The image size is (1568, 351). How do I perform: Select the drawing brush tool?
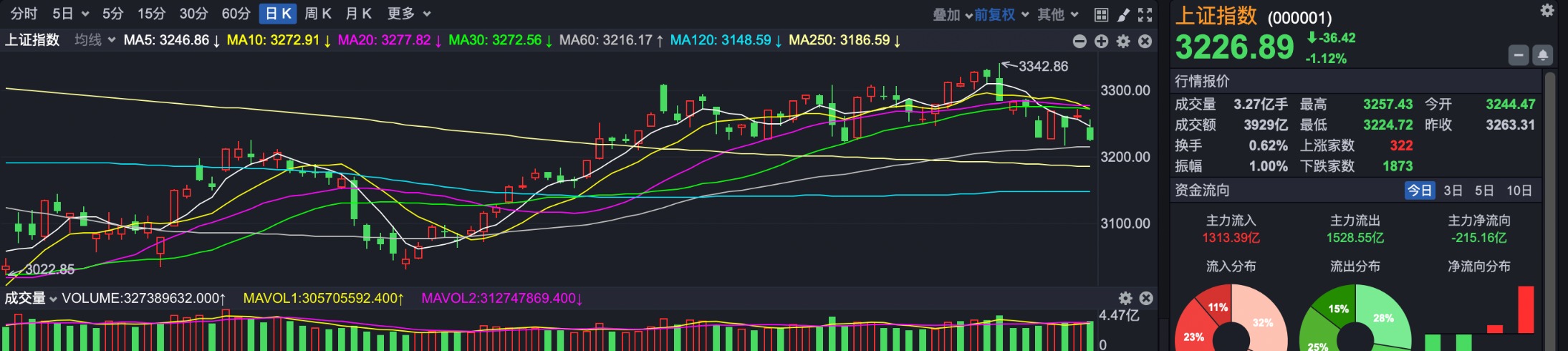tap(1123, 14)
